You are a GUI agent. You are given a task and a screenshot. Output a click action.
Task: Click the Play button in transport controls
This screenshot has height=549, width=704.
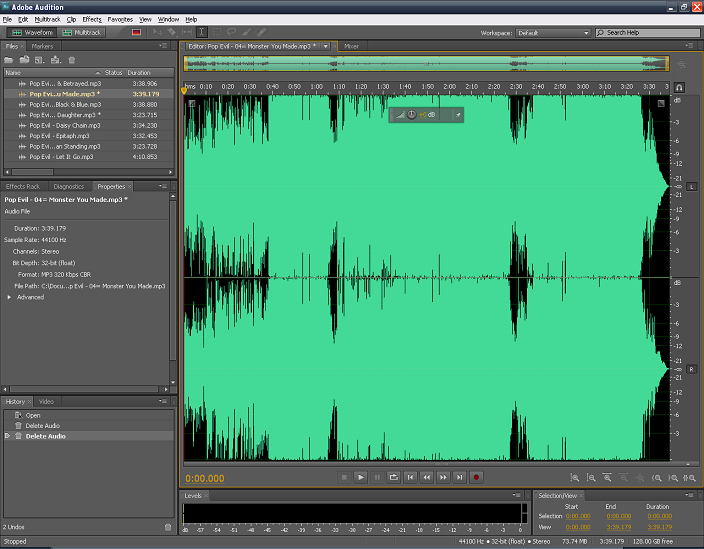coord(361,478)
